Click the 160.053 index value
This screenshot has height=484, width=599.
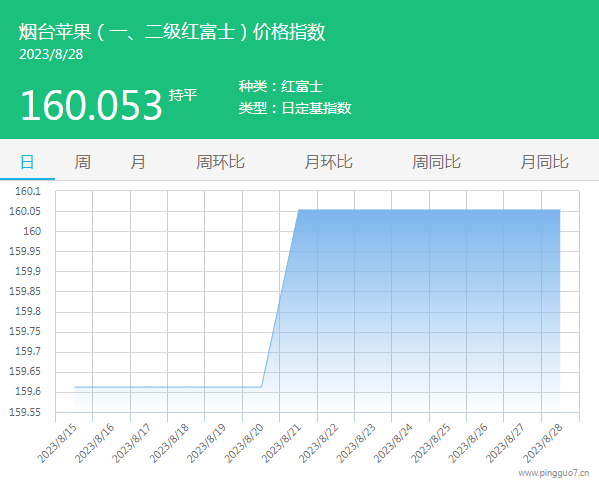[x=92, y=105]
